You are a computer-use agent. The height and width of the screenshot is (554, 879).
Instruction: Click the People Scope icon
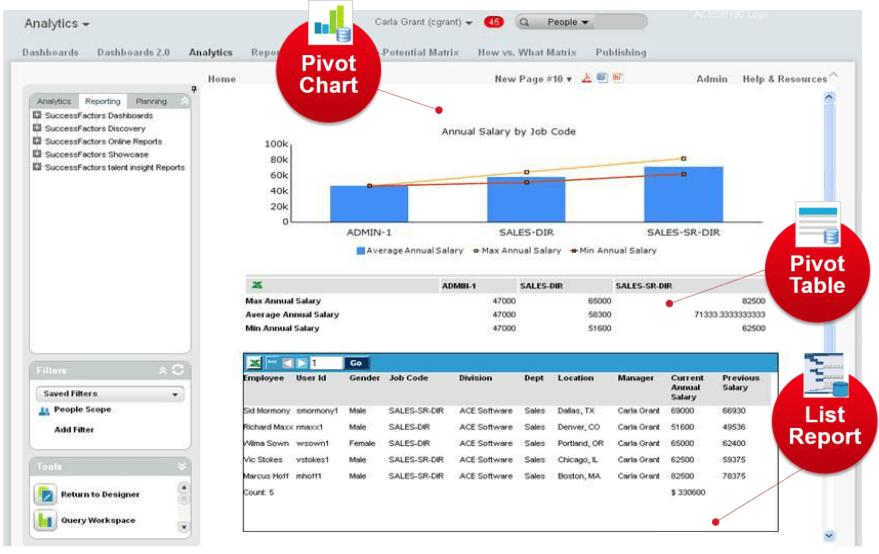click(x=44, y=411)
